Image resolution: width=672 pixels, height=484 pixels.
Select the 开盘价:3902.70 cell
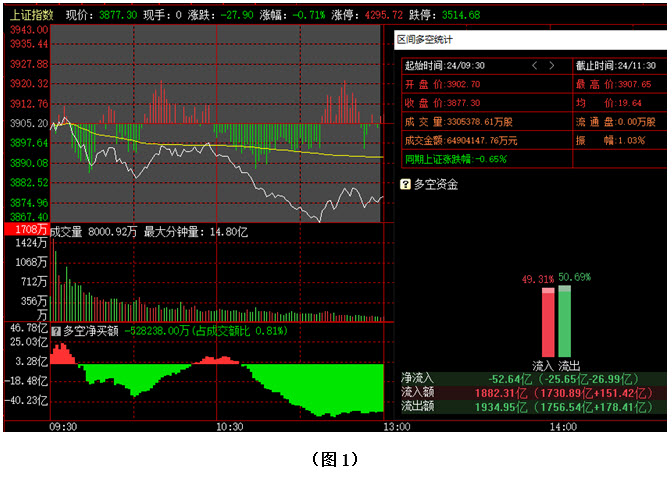click(487, 84)
